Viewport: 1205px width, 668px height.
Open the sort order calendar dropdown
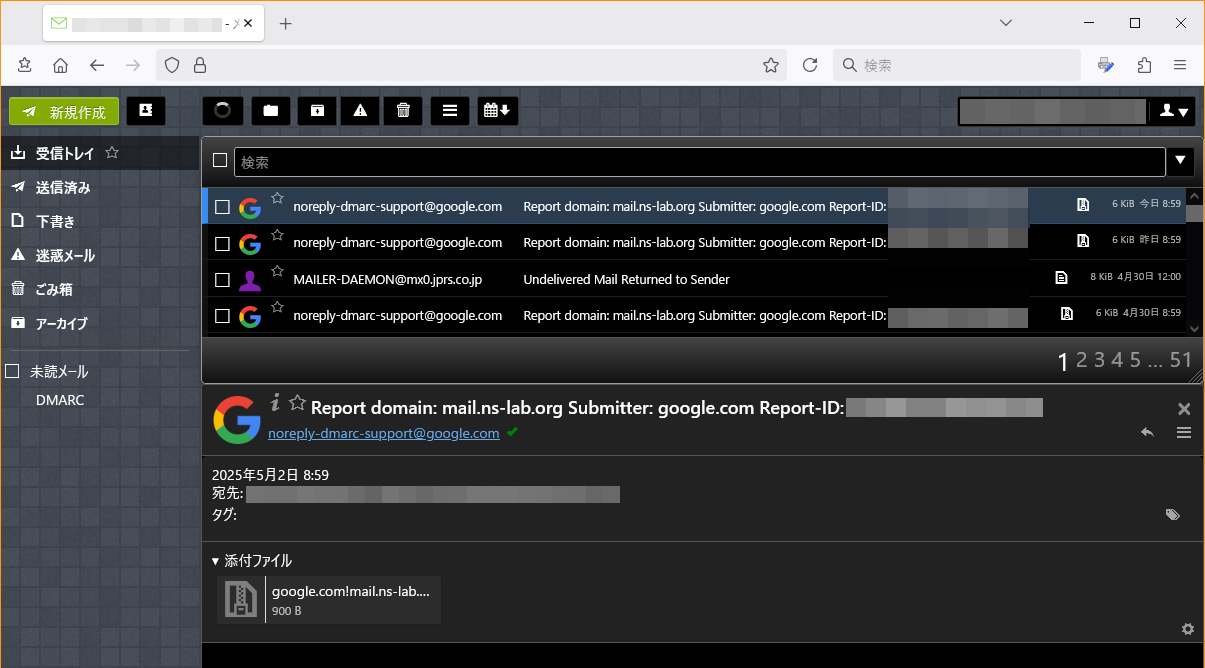click(497, 111)
